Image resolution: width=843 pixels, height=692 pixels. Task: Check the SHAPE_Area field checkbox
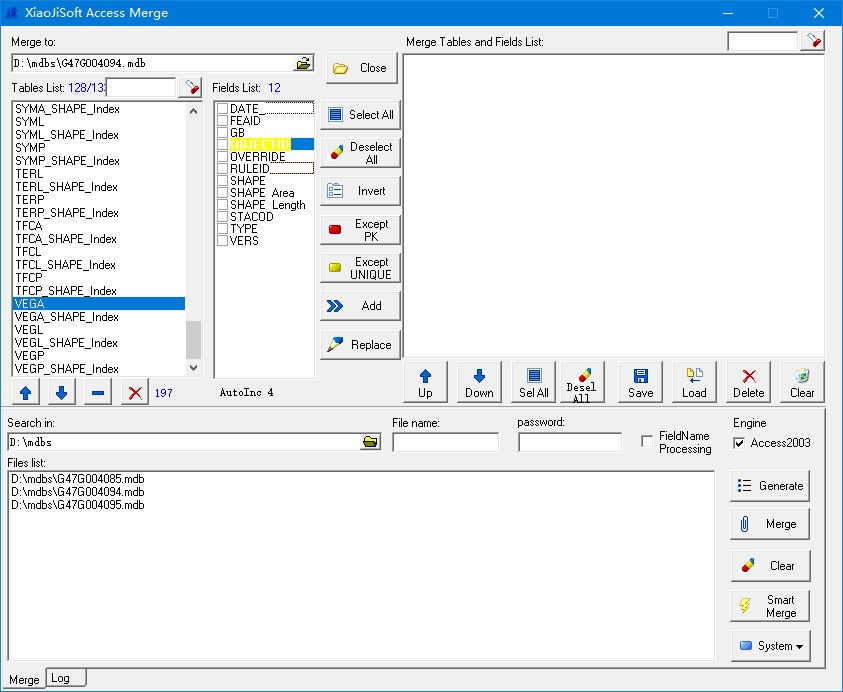click(223, 192)
